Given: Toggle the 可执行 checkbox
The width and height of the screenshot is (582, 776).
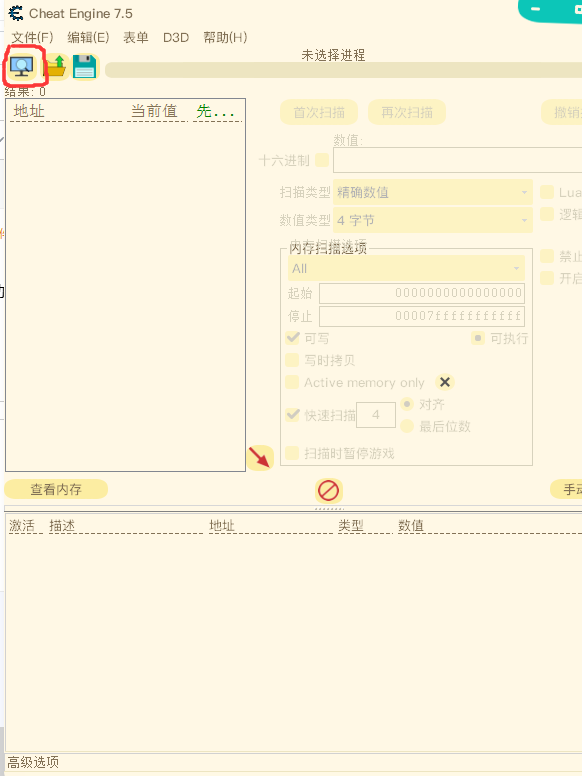Looking at the screenshot, I should pos(478,338).
